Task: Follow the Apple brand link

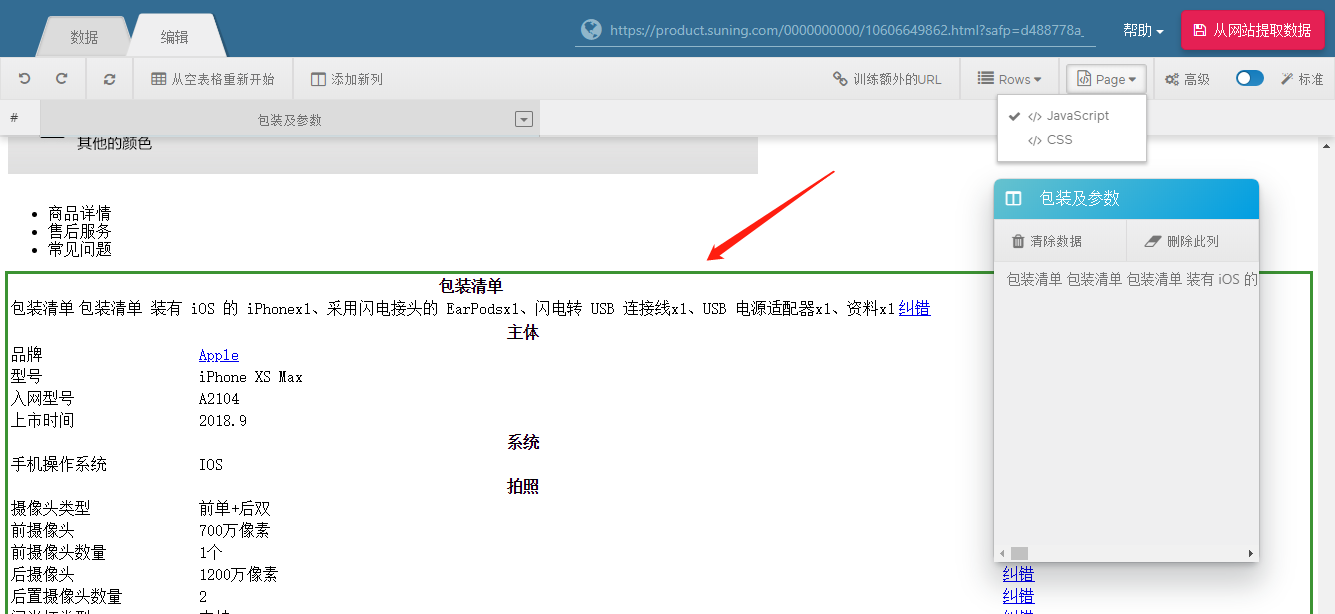Action: point(218,355)
